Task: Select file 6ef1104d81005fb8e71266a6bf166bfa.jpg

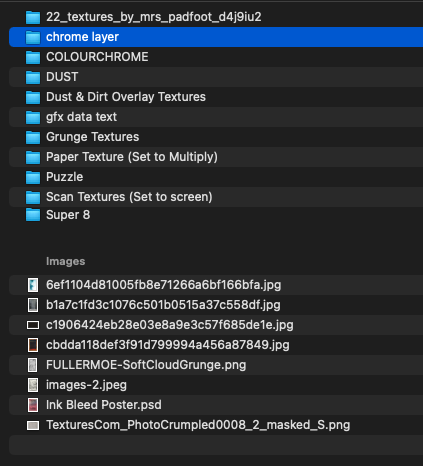Action: [216, 285]
